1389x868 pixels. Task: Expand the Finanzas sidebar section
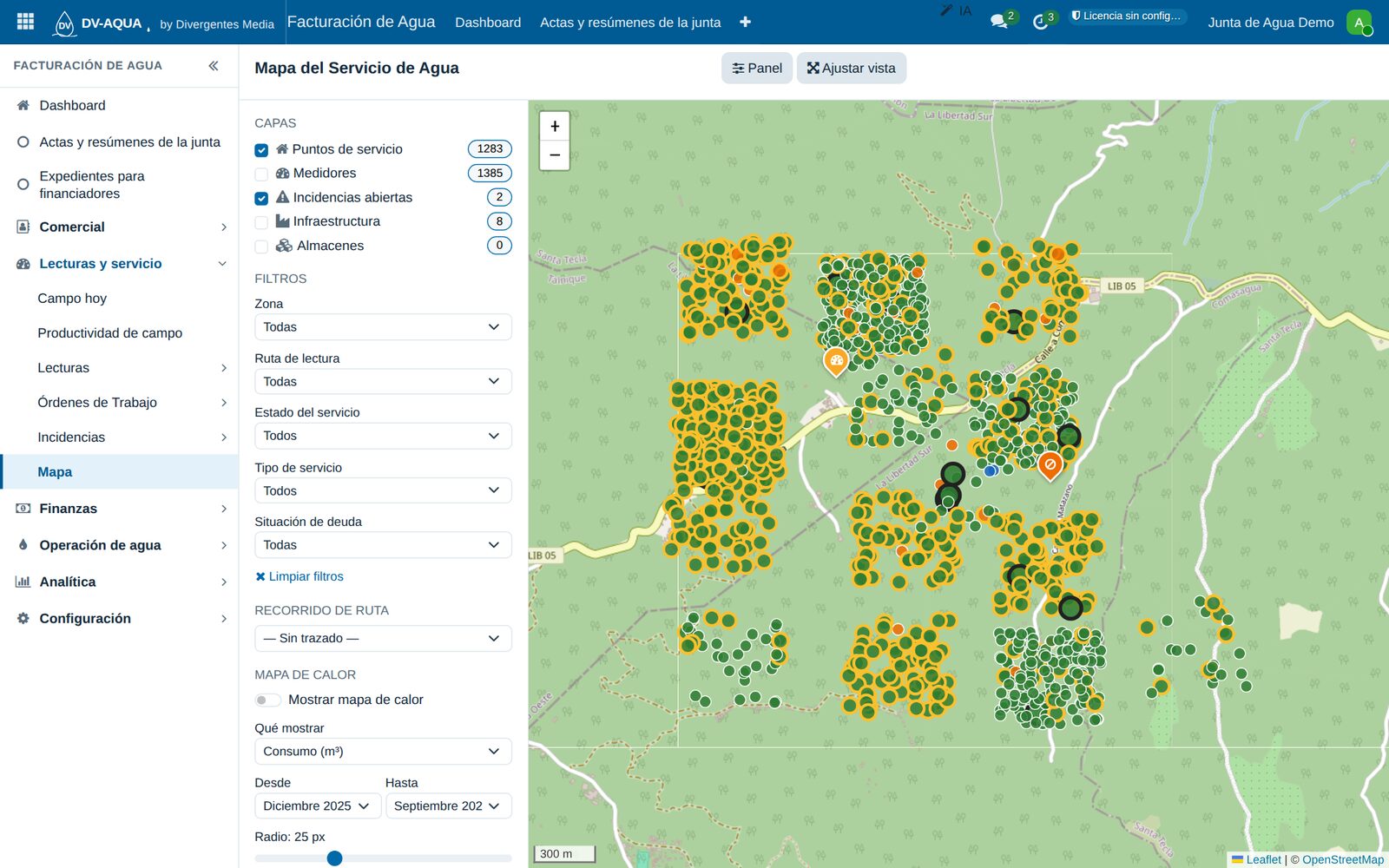[x=119, y=509]
